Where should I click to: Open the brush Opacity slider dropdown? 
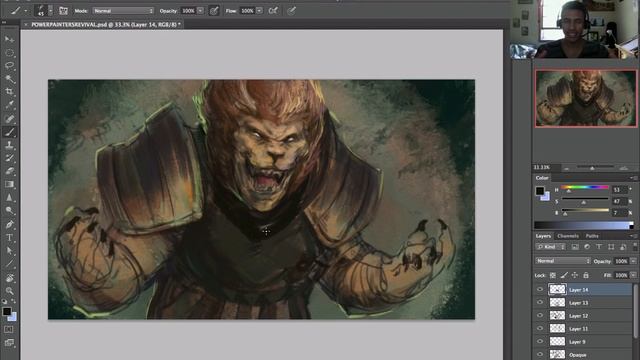[200, 11]
